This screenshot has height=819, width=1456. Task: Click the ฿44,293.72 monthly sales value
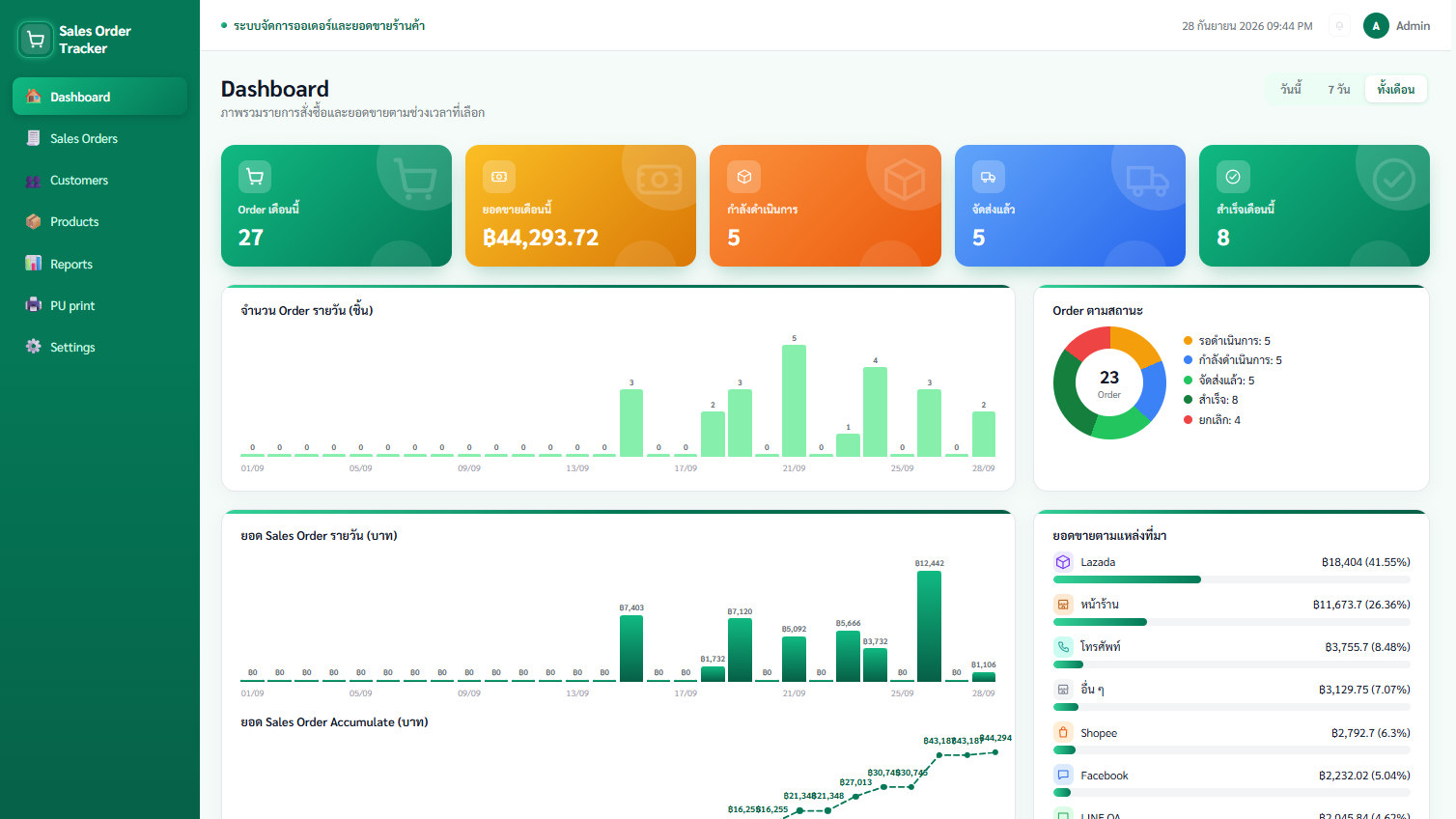(541, 238)
